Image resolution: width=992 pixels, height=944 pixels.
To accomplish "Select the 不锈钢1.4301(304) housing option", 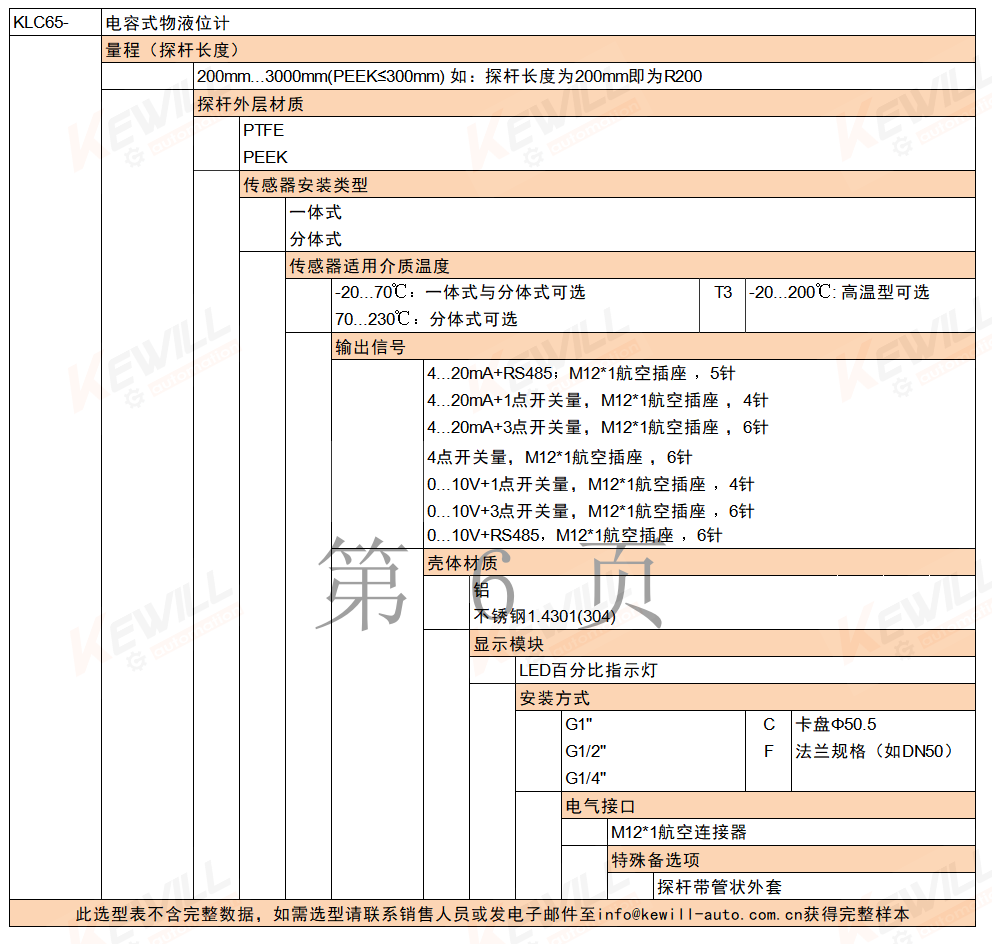I will point(545,616).
